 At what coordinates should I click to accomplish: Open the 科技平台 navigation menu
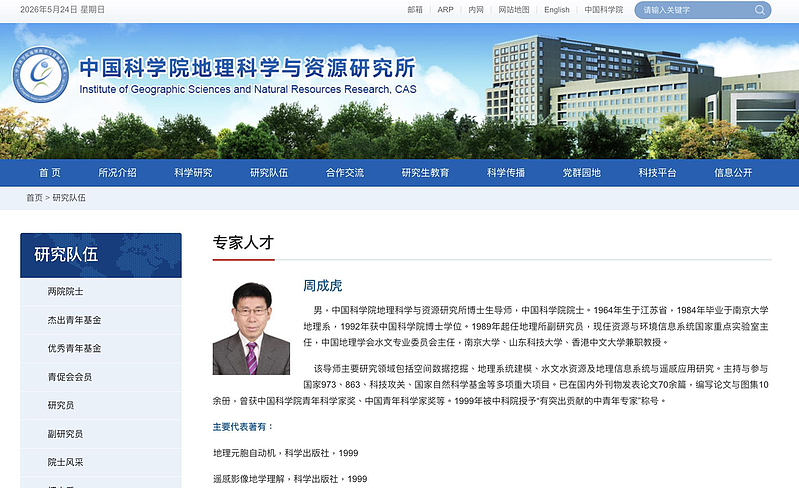click(x=658, y=173)
